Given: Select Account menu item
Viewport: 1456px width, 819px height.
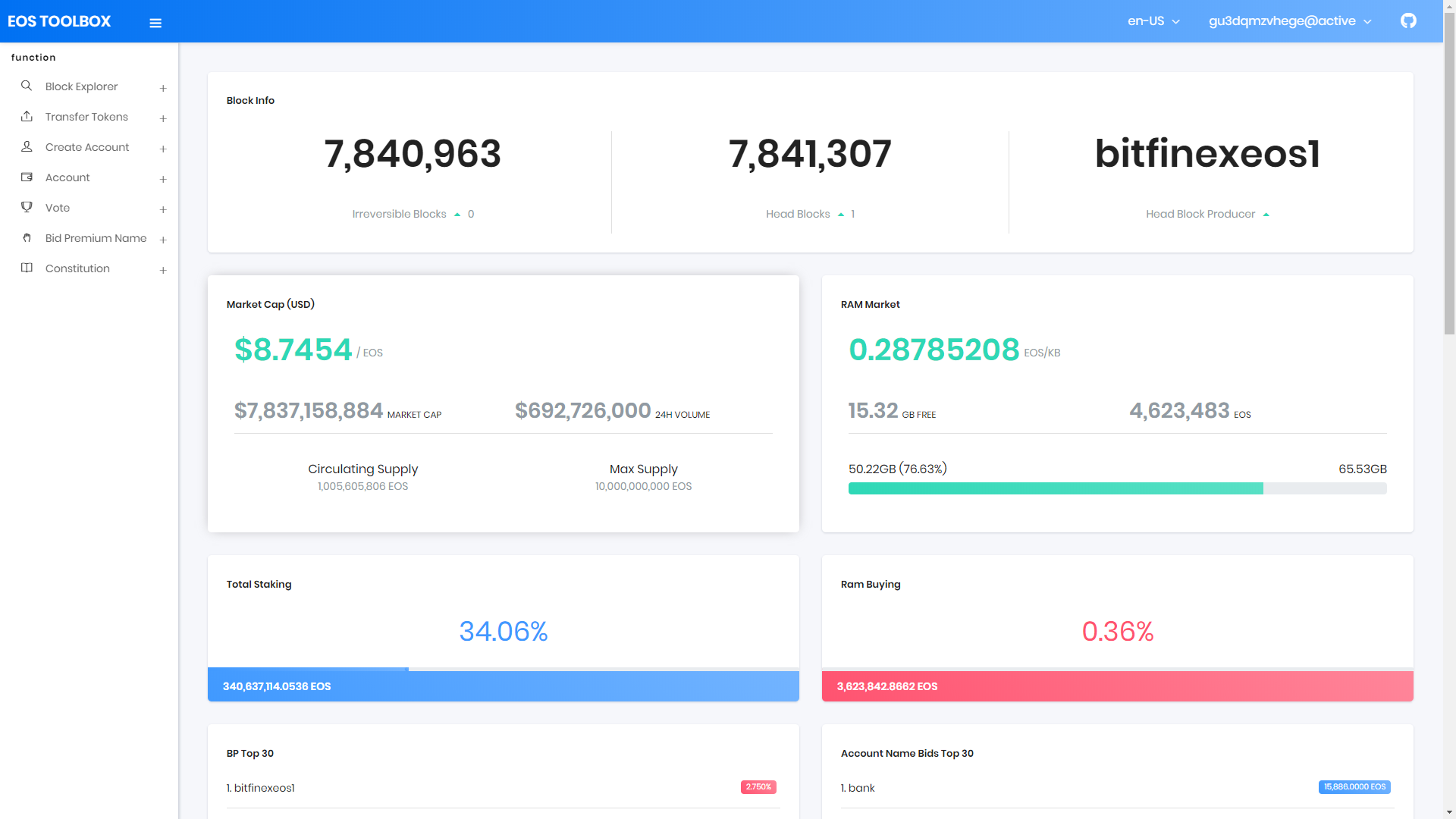Looking at the screenshot, I should [67, 177].
